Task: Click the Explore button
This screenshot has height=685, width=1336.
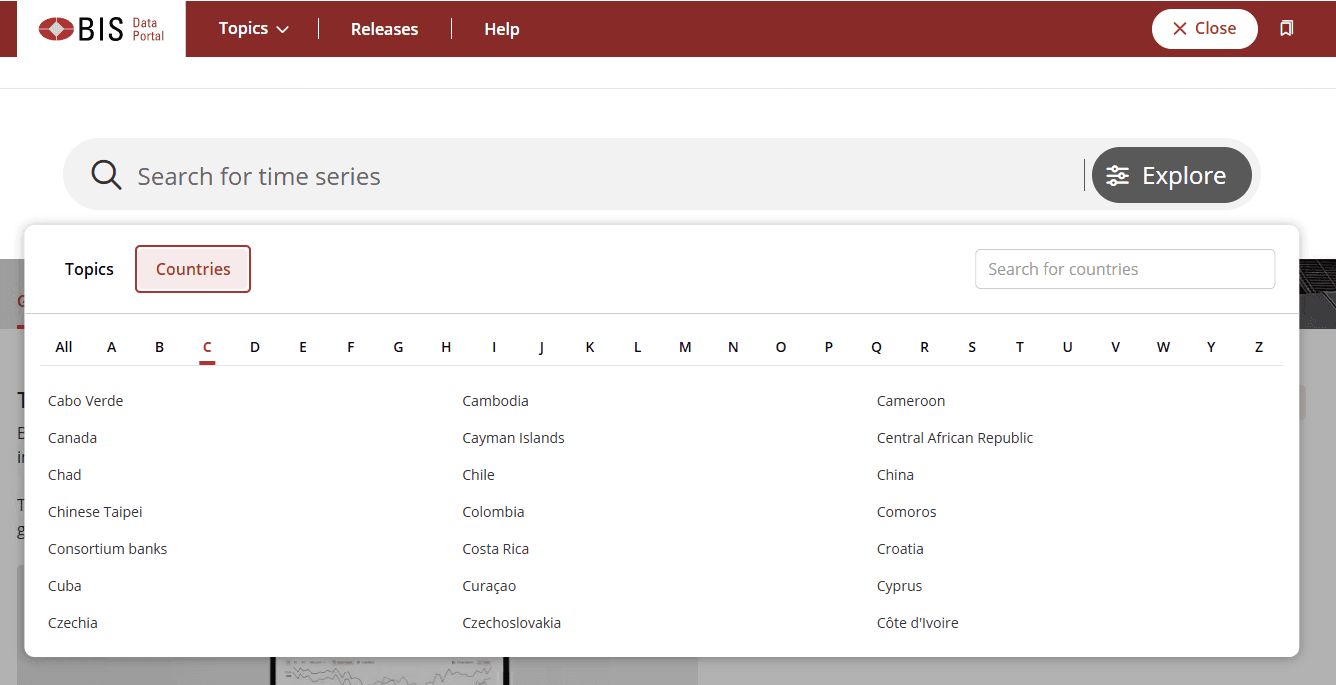Action: coord(1171,175)
